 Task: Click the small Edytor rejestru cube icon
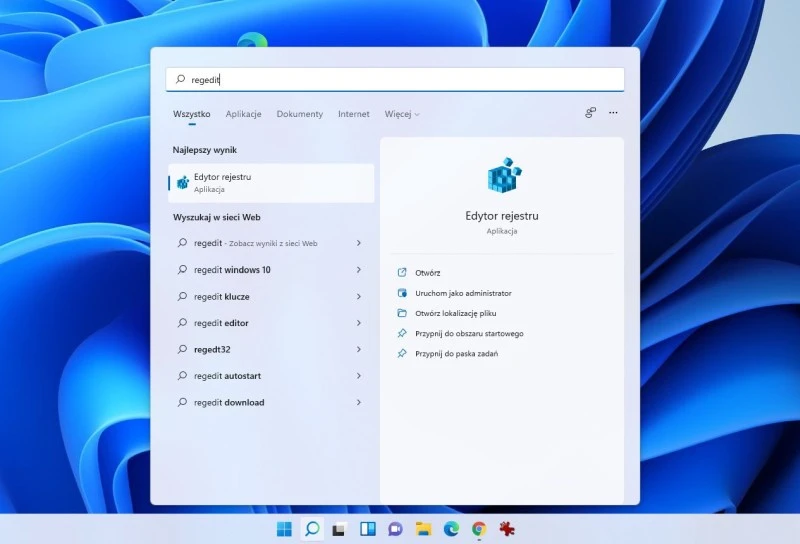[x=183, y=182]
